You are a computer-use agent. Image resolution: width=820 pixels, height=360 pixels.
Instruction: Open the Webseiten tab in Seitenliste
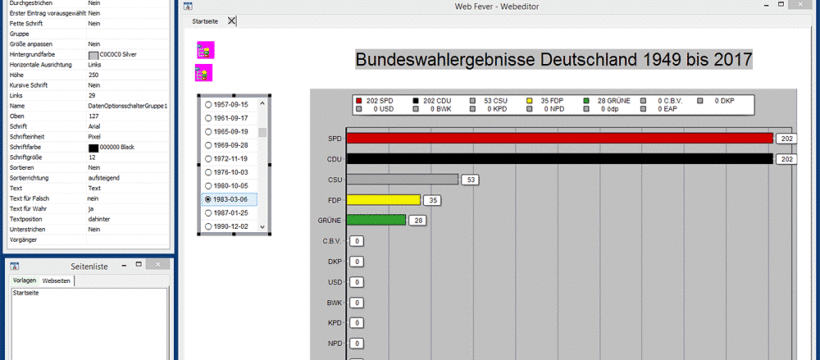point(56,281)
